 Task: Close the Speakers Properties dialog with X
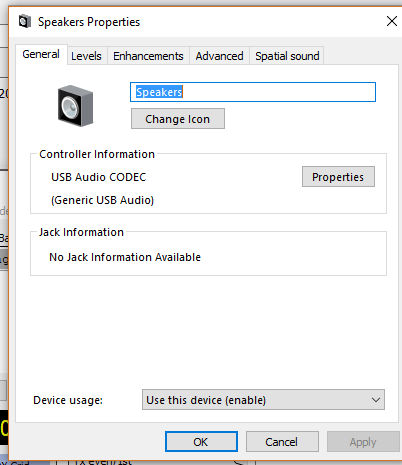click(x=392, y=21)
